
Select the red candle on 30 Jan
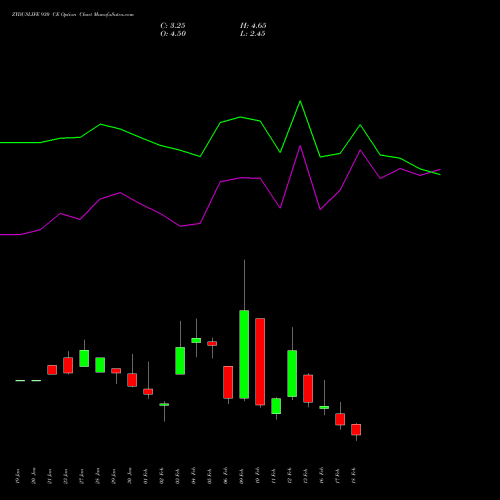pyautogui.click(x=132, y=380)
